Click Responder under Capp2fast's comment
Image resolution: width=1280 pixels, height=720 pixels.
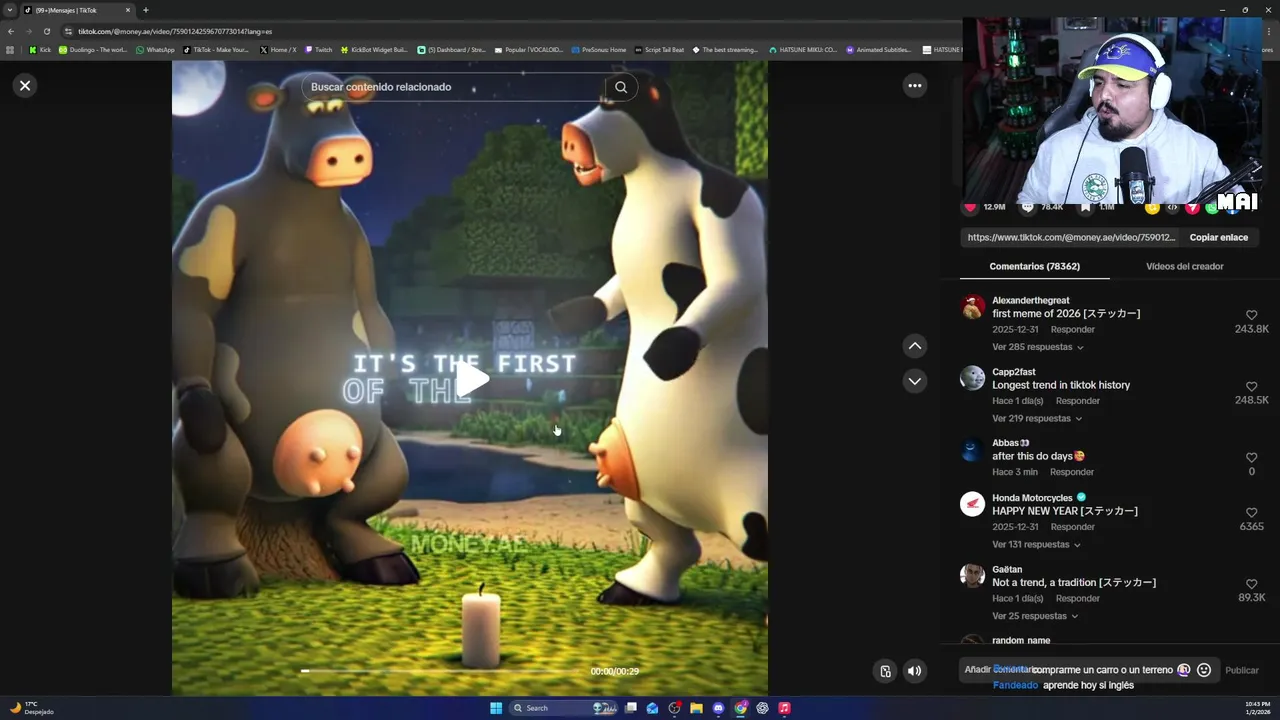[x=1078, y=401]
